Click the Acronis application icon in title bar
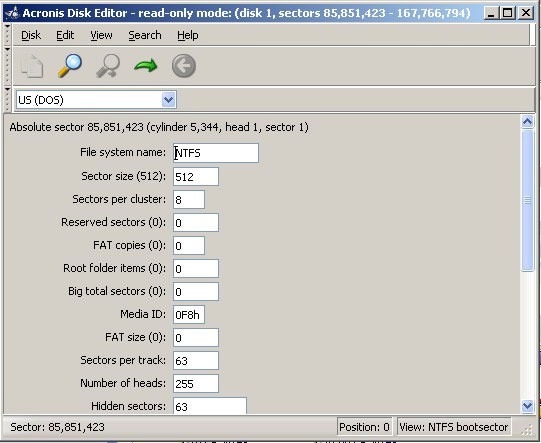The height and width of the screenshot is (443, 541). click(12, 13)
